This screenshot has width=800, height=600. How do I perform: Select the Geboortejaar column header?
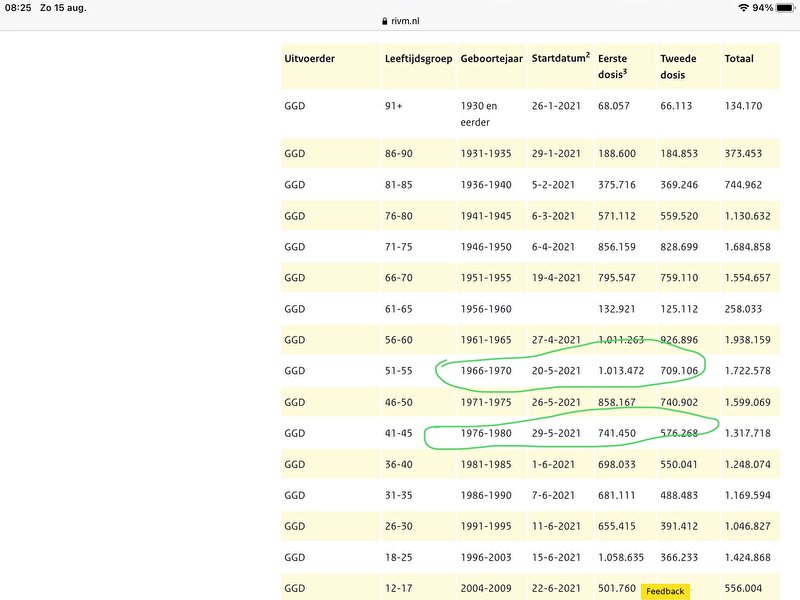click(x=491, y=59)
